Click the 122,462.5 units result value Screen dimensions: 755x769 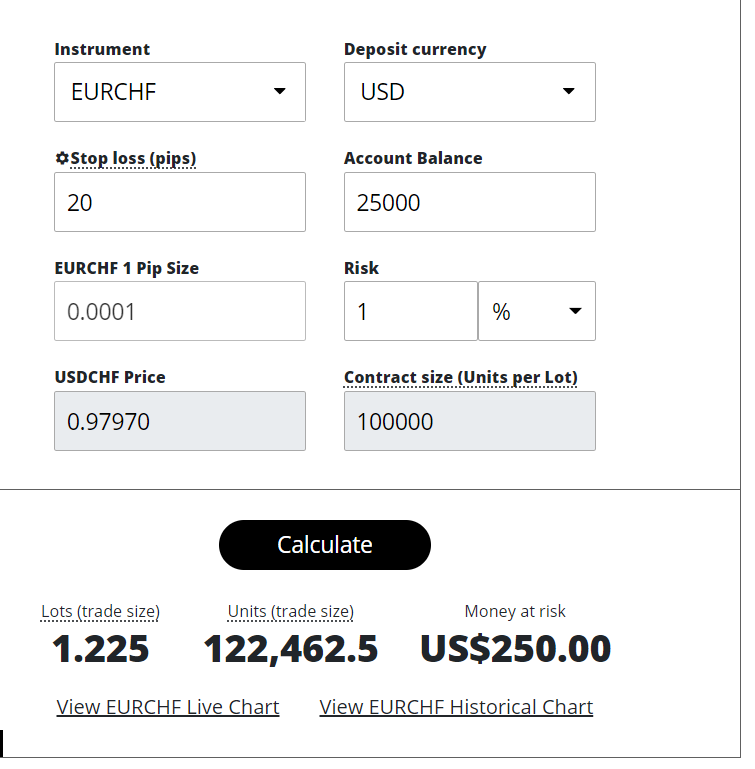tap(290, 649)
